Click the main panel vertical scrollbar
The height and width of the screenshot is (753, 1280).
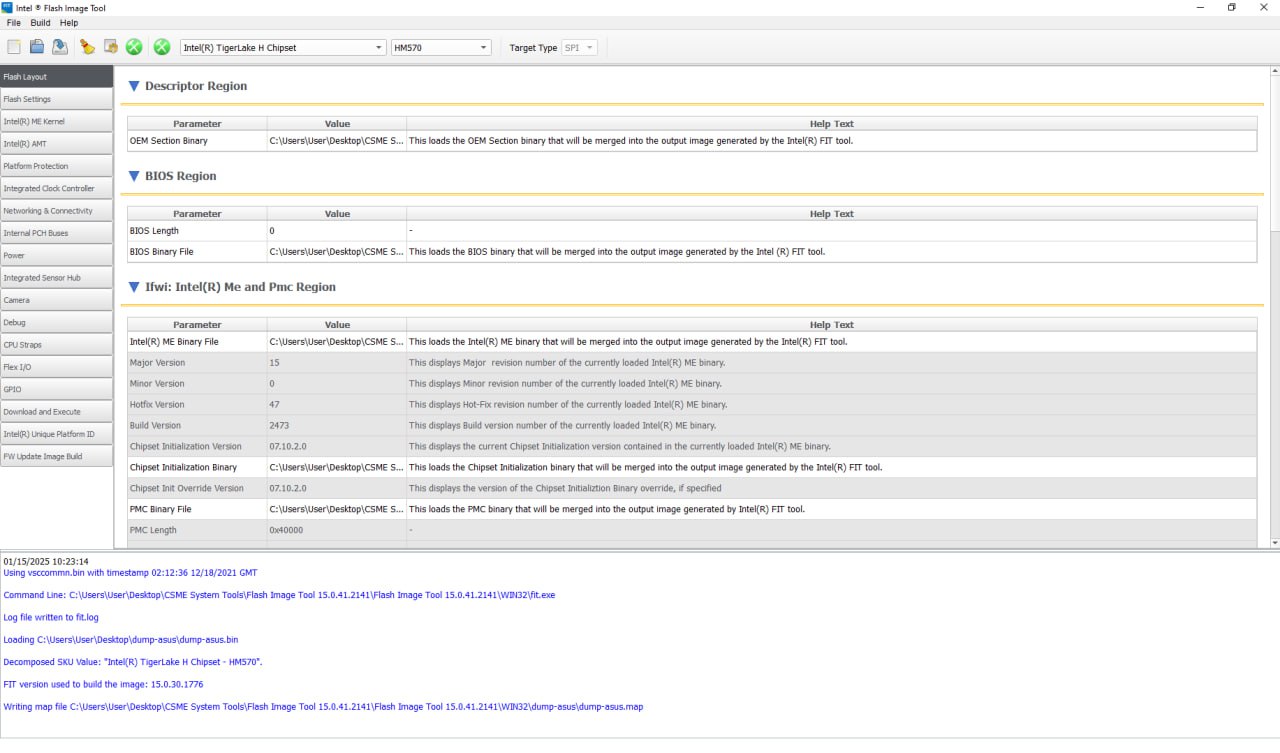click(x=1274, y=307)
